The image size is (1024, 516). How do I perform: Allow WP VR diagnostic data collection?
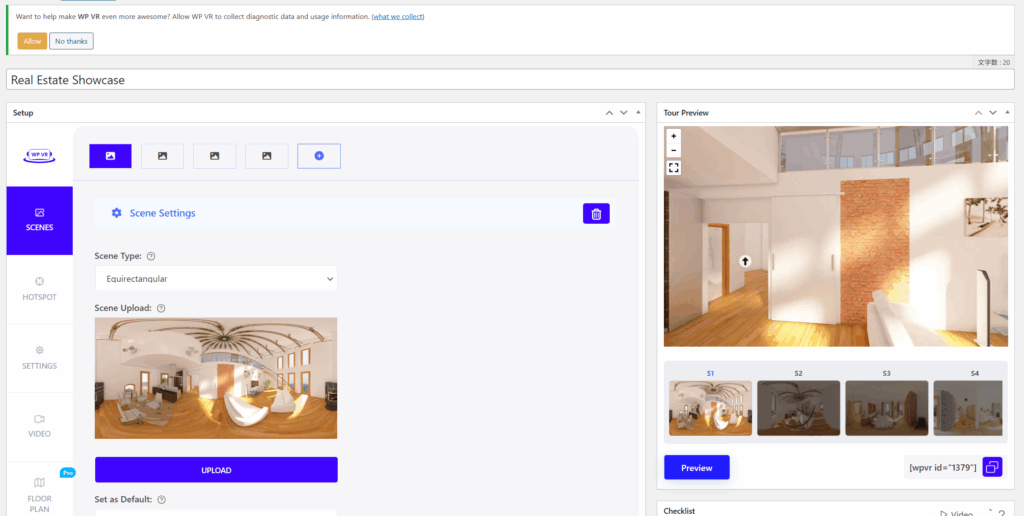[x=32, y=41]
